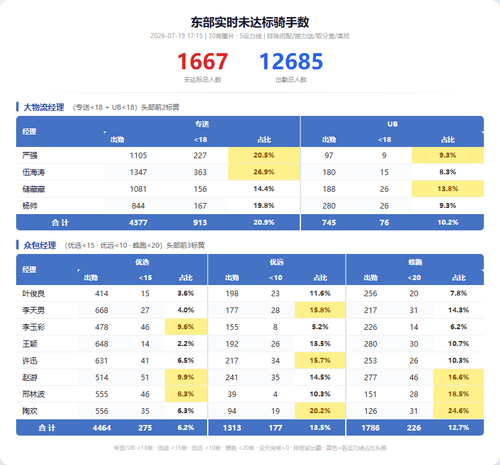Click the highlighted 24.6% cell
The height and width of the screenshot is (465, 500).
pyautogui.click(x=459, y=411)
